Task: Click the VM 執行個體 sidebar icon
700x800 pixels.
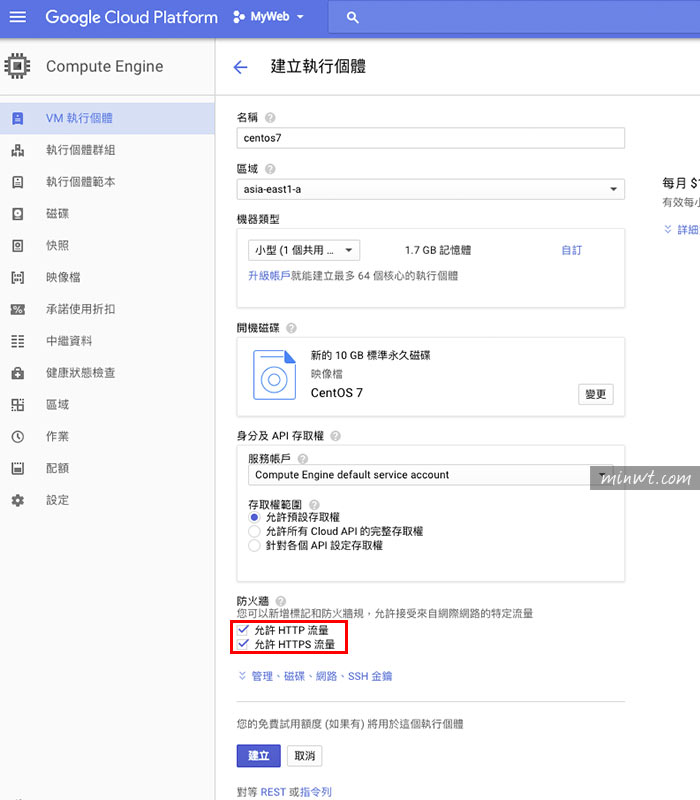Action: 18,118
